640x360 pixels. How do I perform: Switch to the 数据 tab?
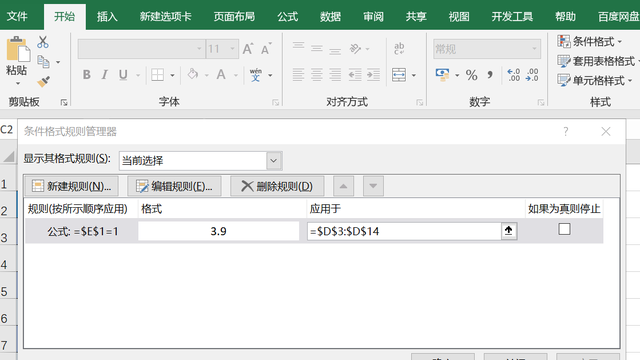[330, 16]
